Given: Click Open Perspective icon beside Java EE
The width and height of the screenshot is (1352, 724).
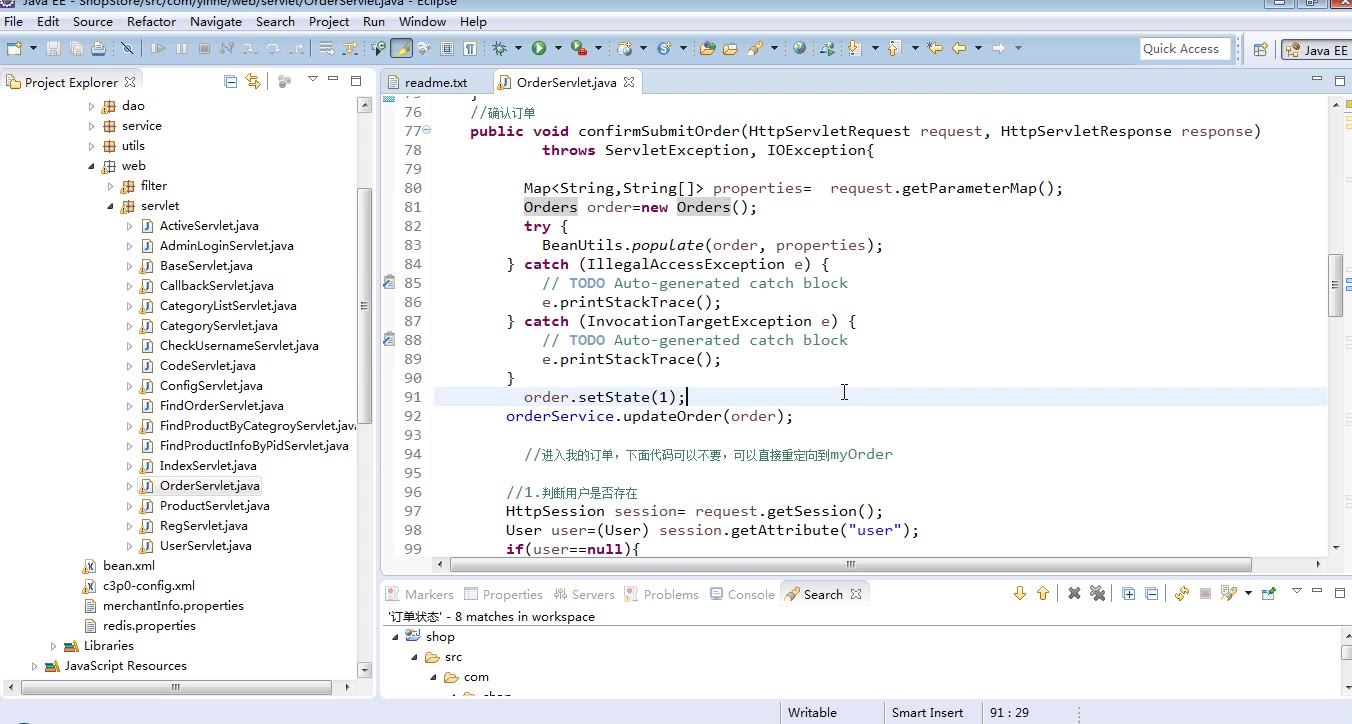Looking at the screenshot, I should pyautogui.click(x=1260, y=49).
